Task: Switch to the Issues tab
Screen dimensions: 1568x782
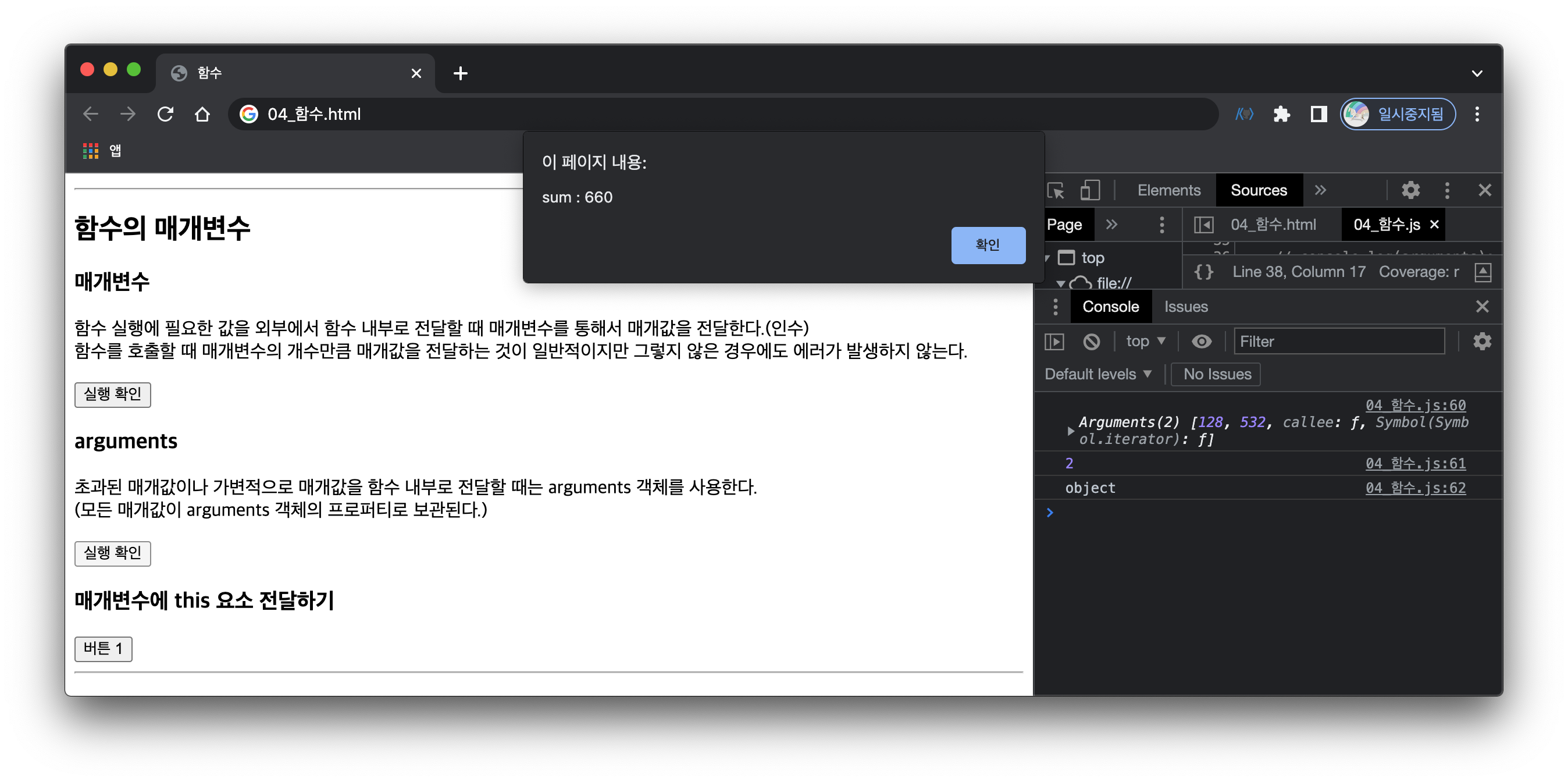Action: [x=1186, y=307]
